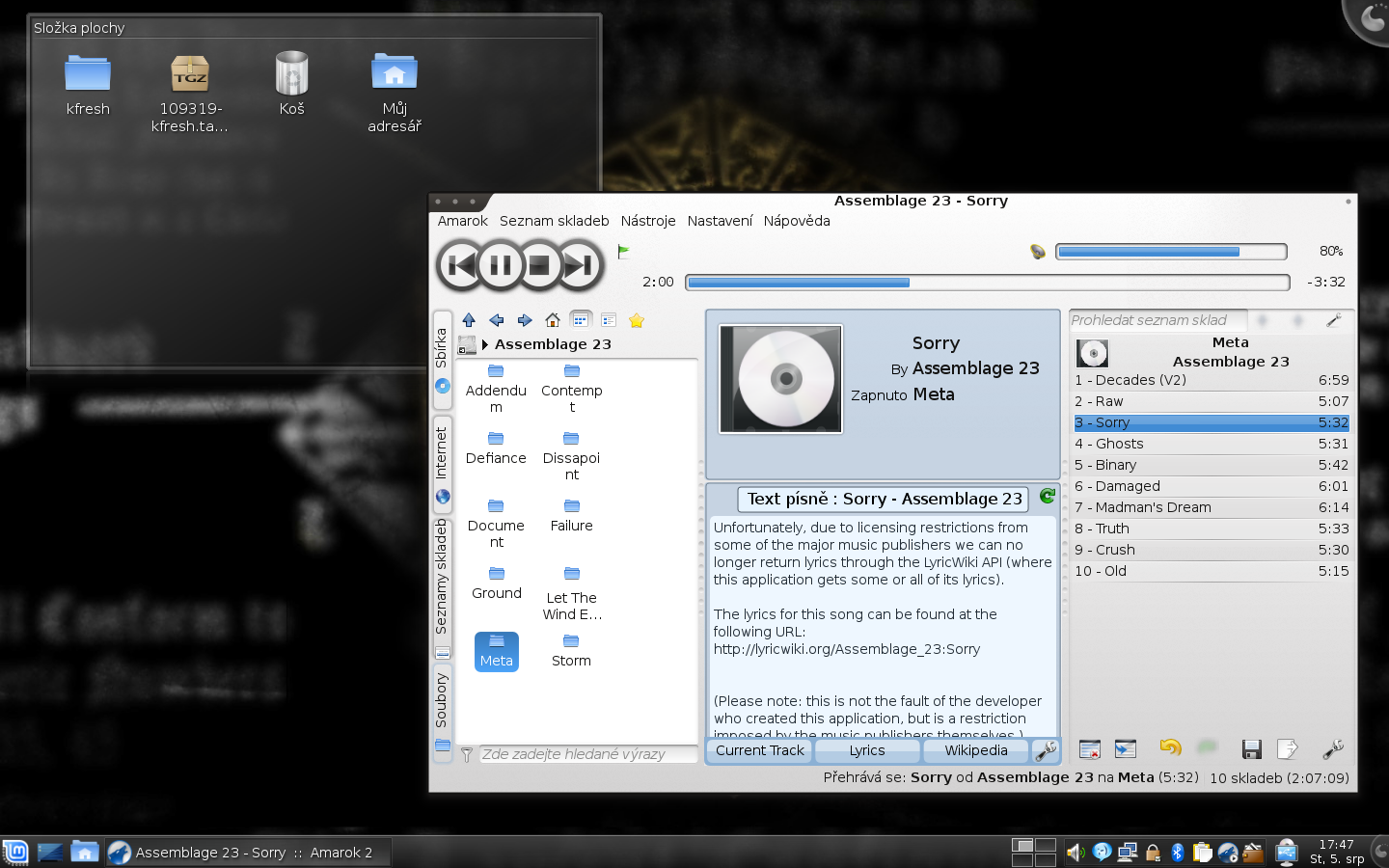Click the filter funnel icon
This screenshot has height=868, width=1389.
(x=467, y=754)
